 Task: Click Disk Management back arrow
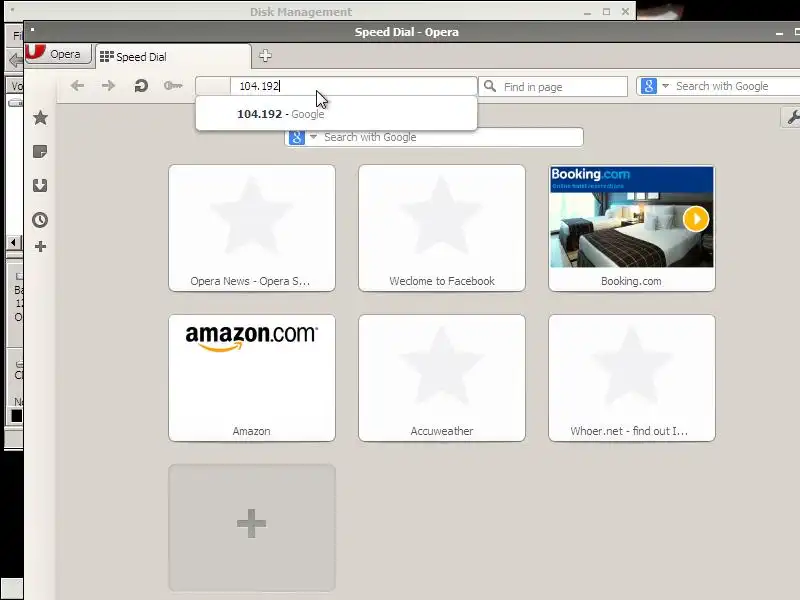tap(15, 61)
